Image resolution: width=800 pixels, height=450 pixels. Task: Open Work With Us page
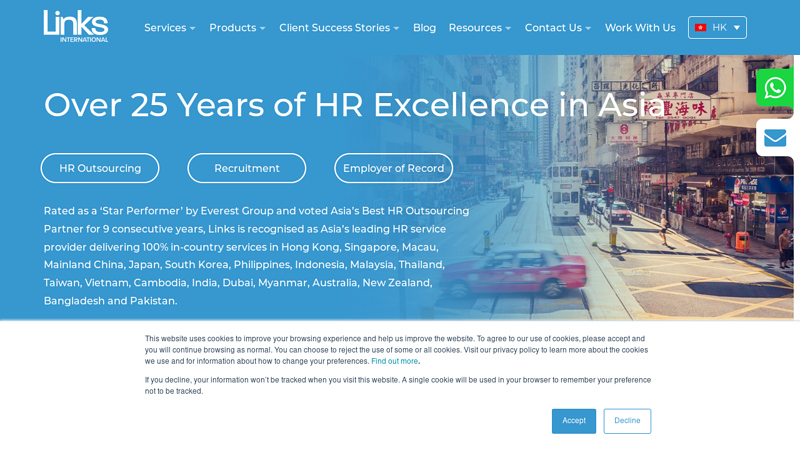640,28
